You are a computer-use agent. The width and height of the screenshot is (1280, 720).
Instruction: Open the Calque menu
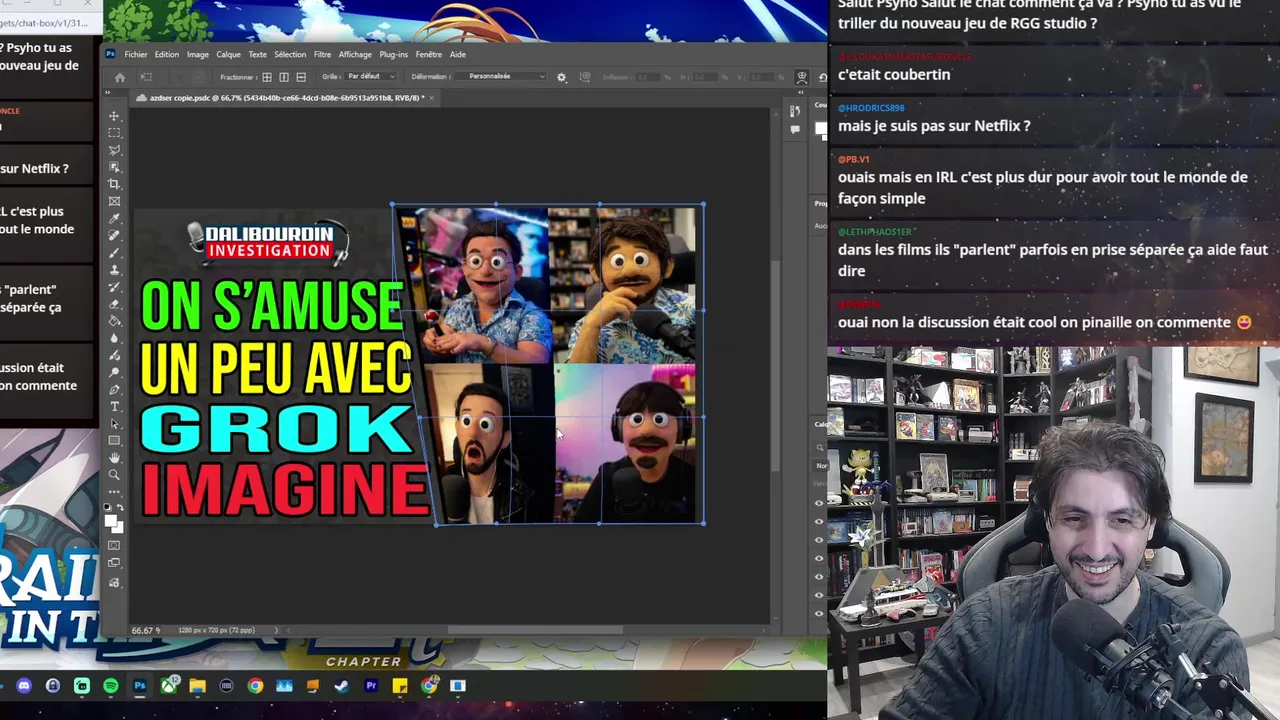229,55
